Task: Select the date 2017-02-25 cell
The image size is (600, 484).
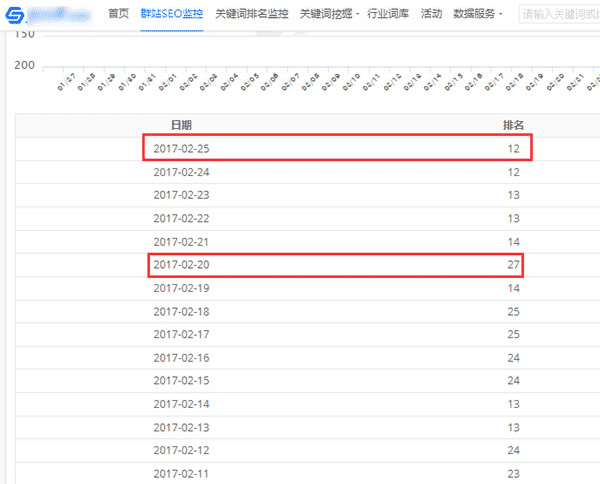Action: point(181,148)
